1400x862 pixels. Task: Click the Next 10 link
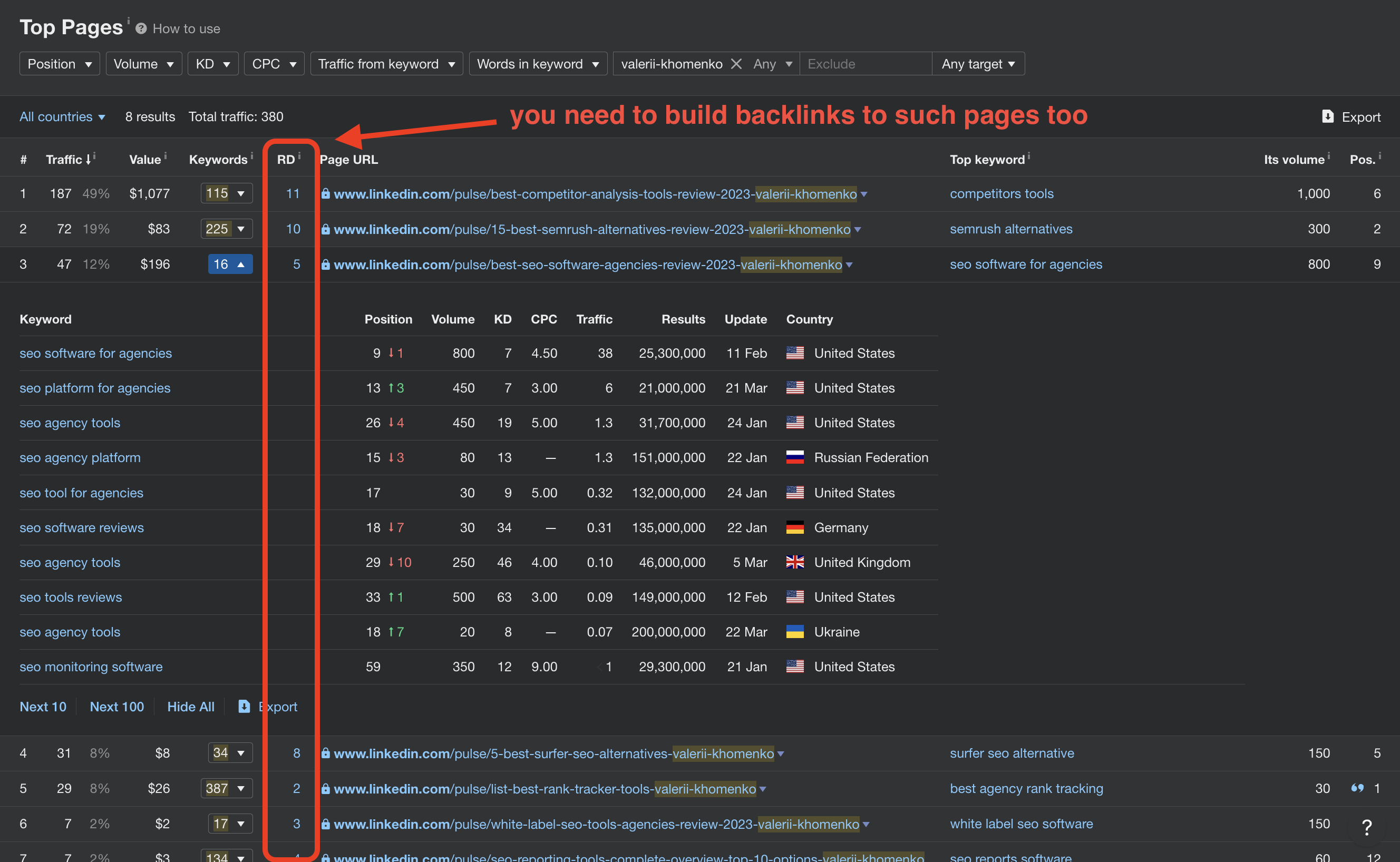(43, 707)
